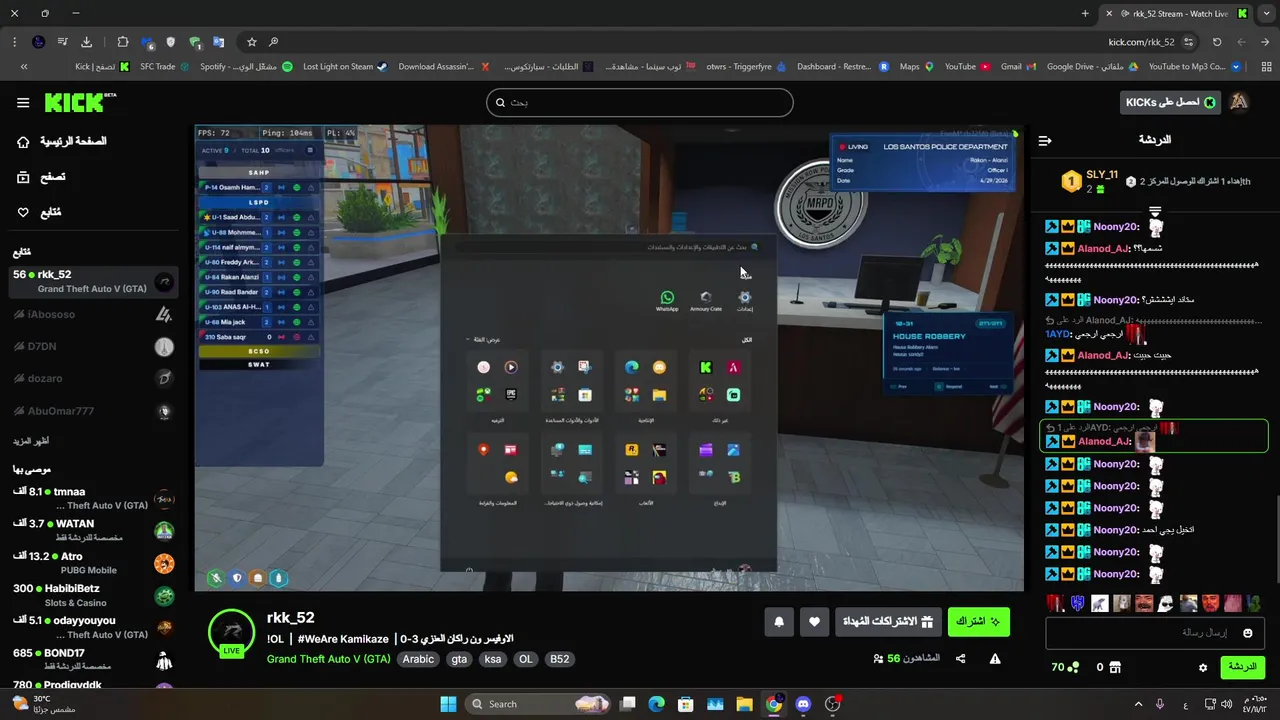Viewport: 1280px width, 720px height.
Task: Open the Kick hamburger menu
Action: pyautogui.click(x=23, y=102)
